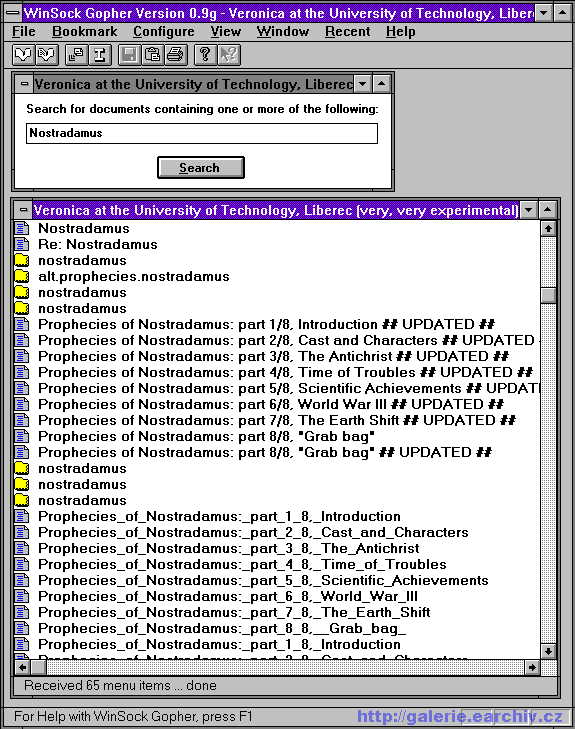Click 'Received 65 menu items ... done' status text
The height and width of the screenshot is (729, 575).
pos(120,685)
